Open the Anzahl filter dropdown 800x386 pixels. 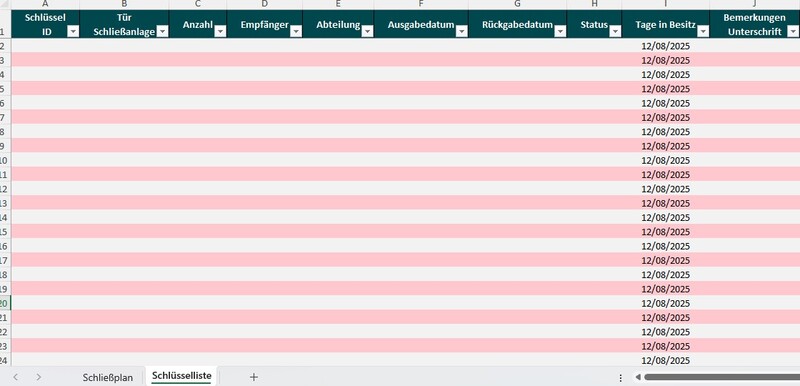click(x=220, y=32)
